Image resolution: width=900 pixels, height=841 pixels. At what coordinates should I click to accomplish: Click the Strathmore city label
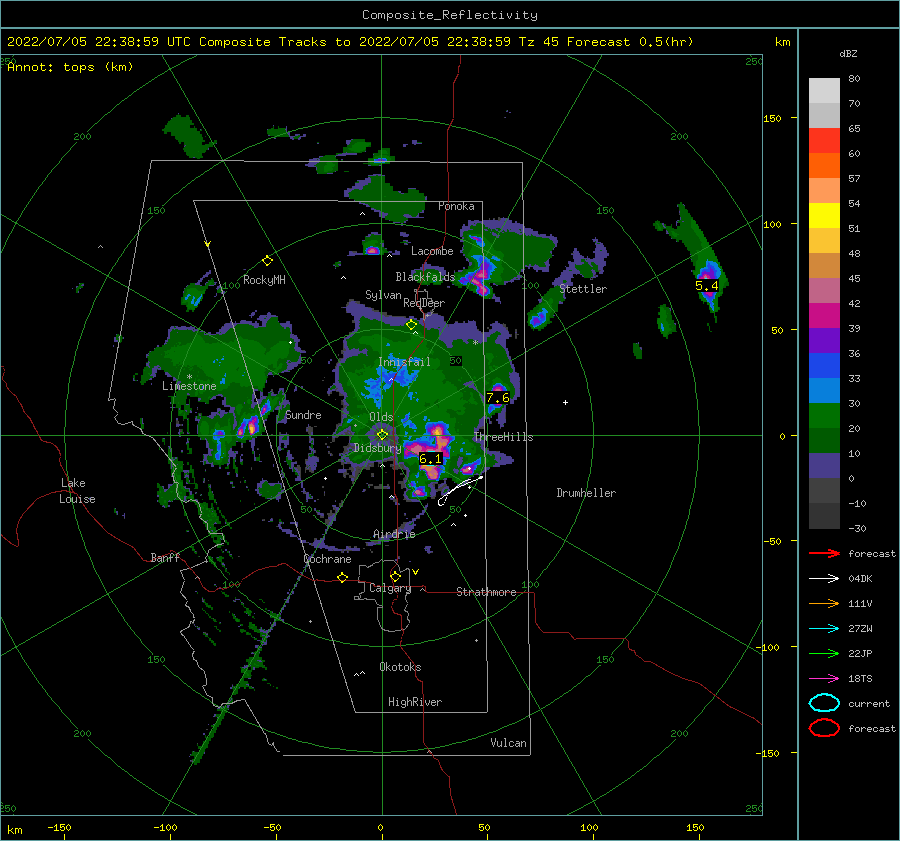(x=486, y=592)
